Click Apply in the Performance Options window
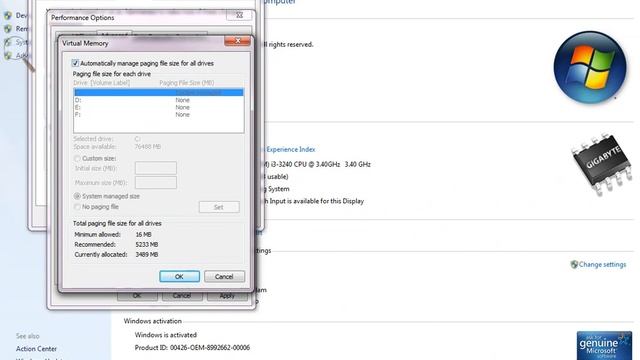 pos(227,296)
